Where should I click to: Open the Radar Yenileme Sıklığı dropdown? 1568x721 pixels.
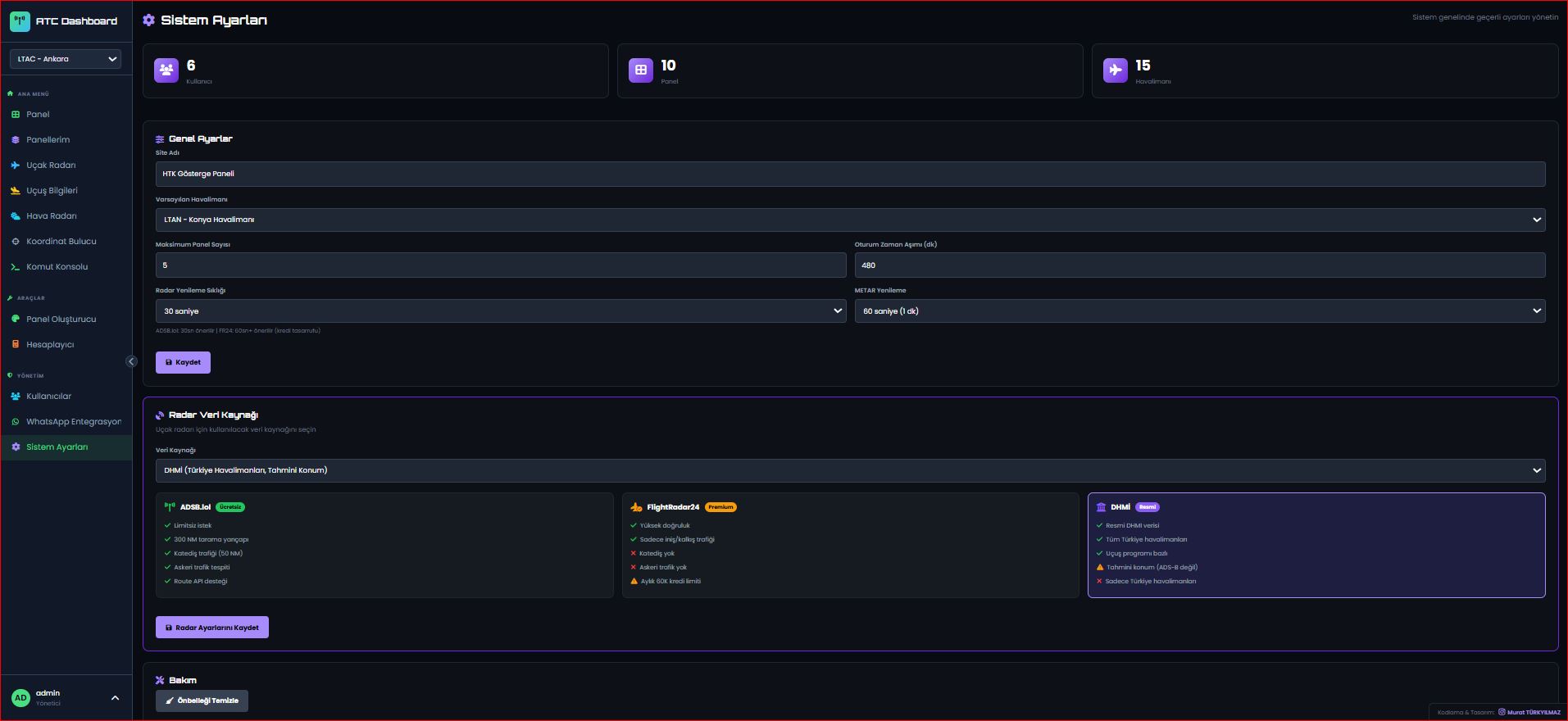coord(501,311)
